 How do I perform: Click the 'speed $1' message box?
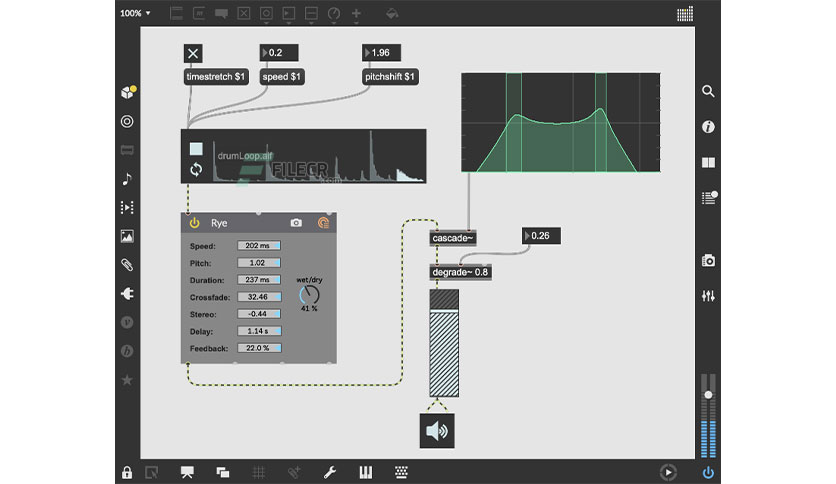click(281, 77)
